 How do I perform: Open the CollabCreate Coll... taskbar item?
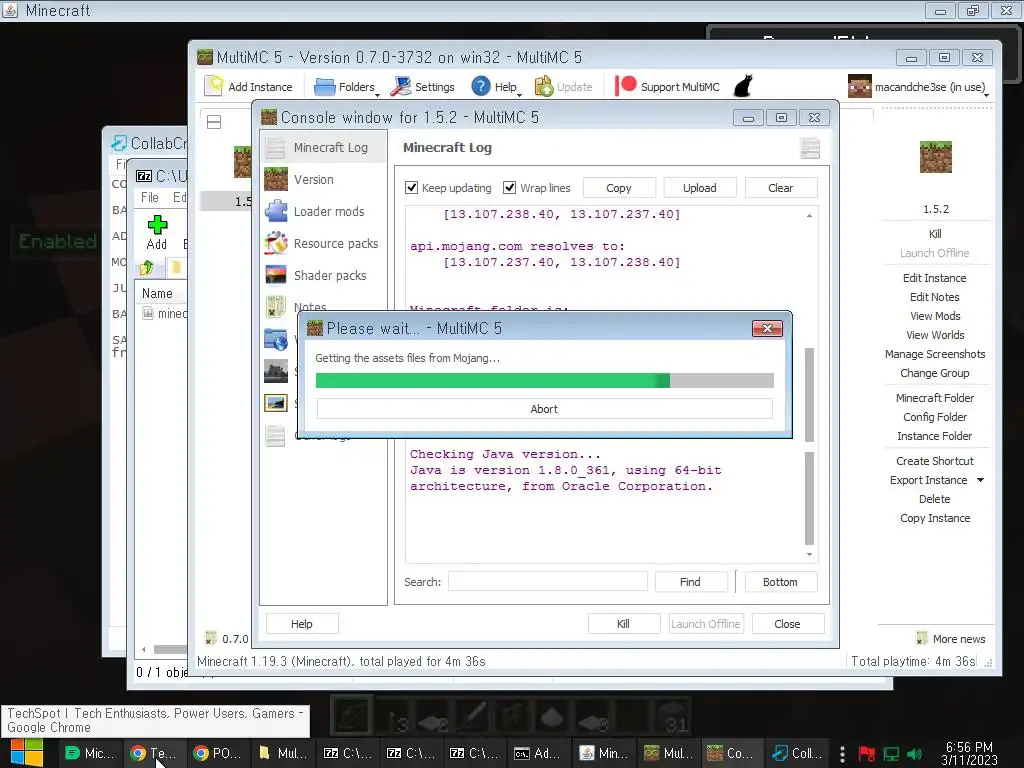tap(795, 753)
